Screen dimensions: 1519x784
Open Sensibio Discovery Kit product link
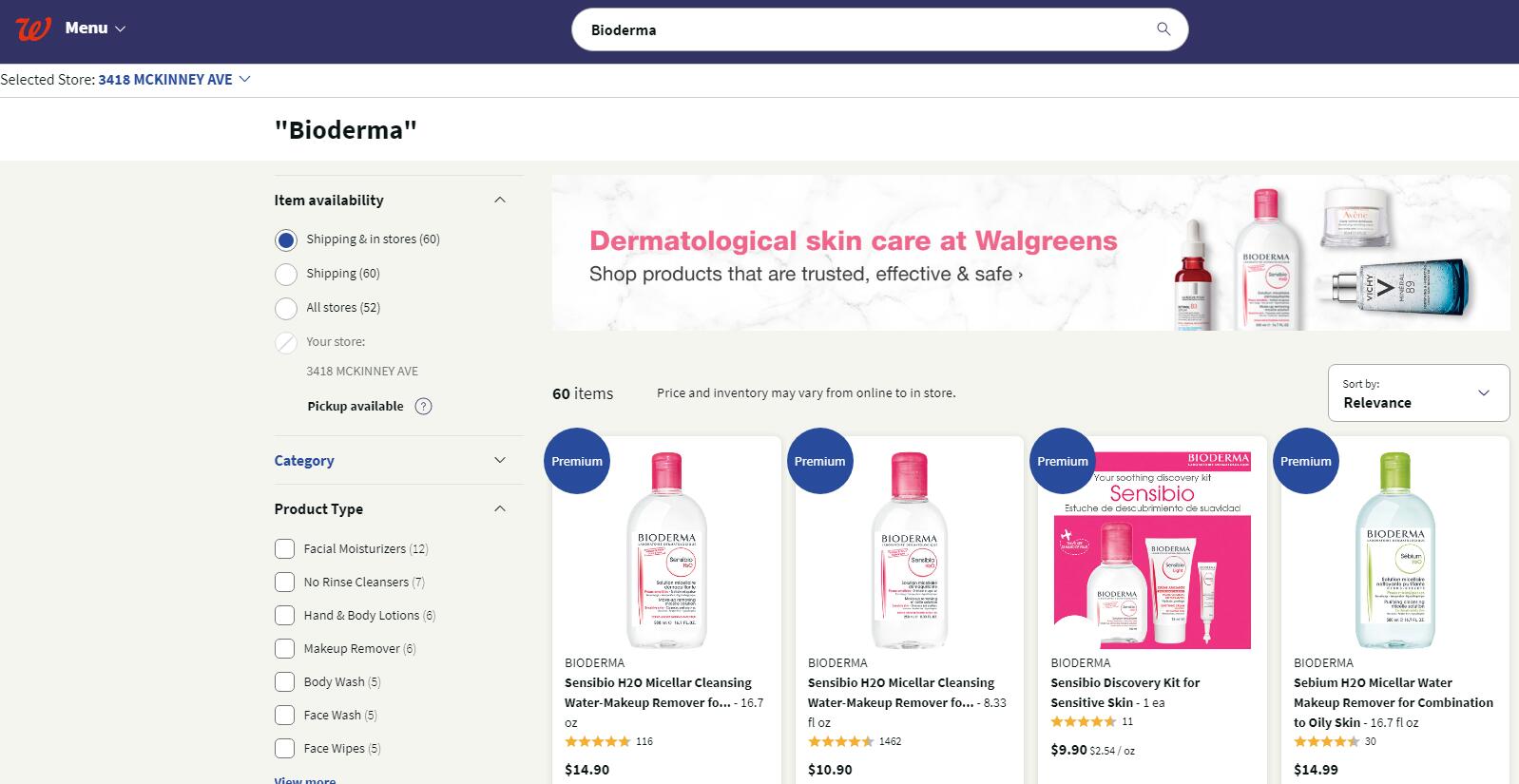pos(1125,692)
